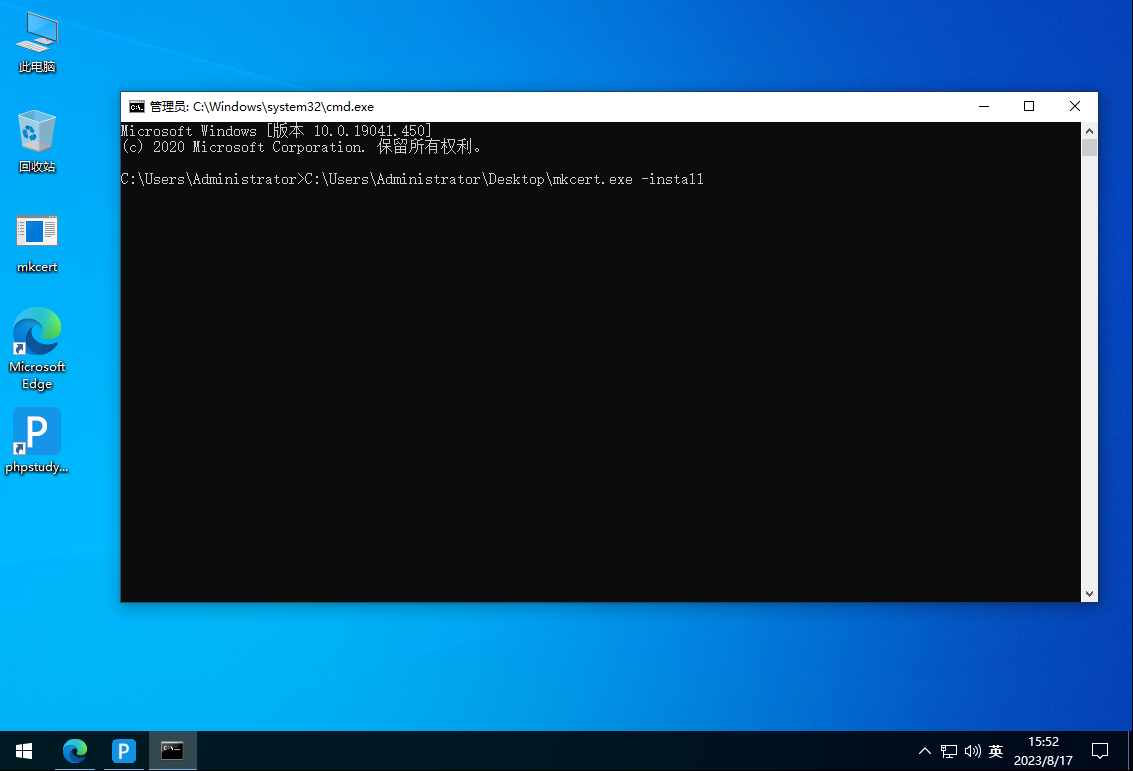The image size is (1133, 771).
Task: Minimize the cmd.exe window
Action: (x=983, y=106)
